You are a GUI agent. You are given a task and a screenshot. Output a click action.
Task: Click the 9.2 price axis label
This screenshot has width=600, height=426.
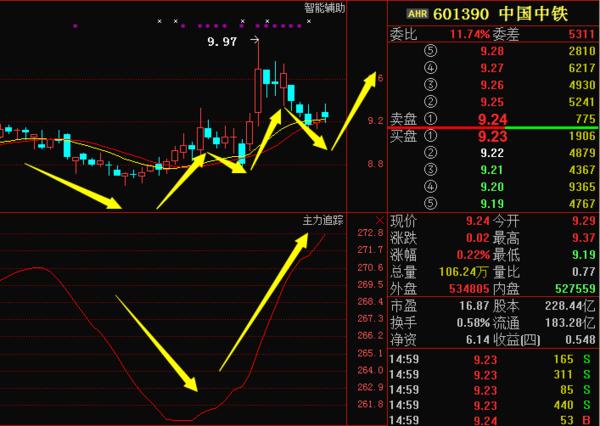point(375,121)
